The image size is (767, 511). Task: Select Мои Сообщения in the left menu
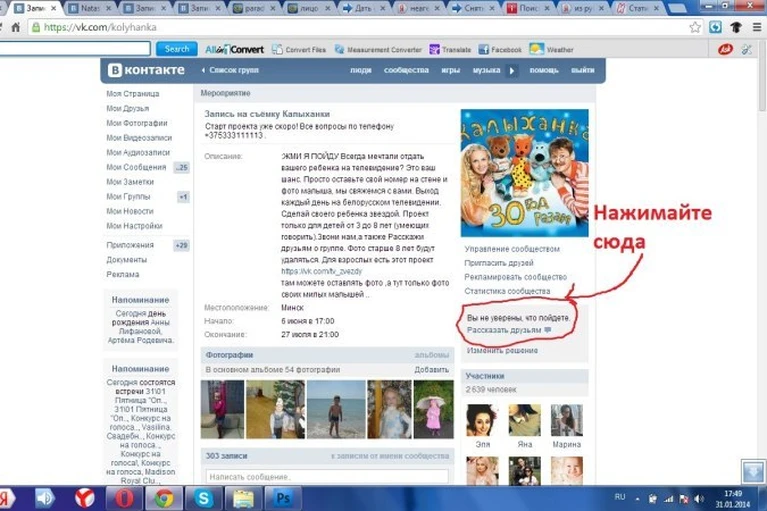click(x=136, y=167)
